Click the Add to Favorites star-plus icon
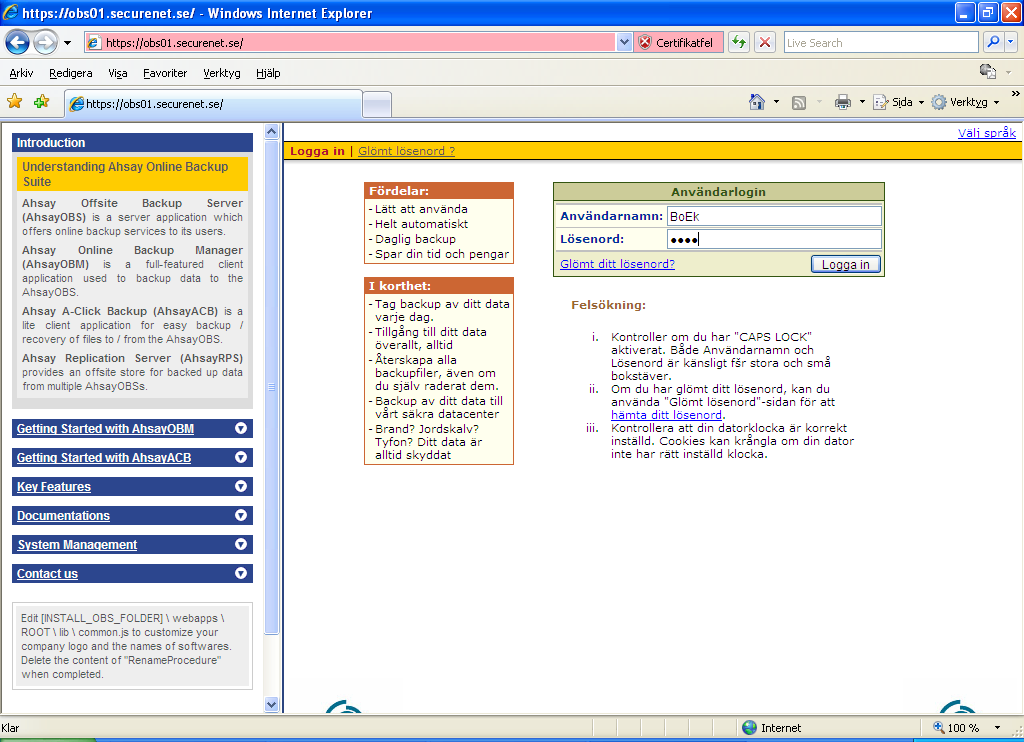Viewport: 1024px width, 742px height. click(42, 102)
